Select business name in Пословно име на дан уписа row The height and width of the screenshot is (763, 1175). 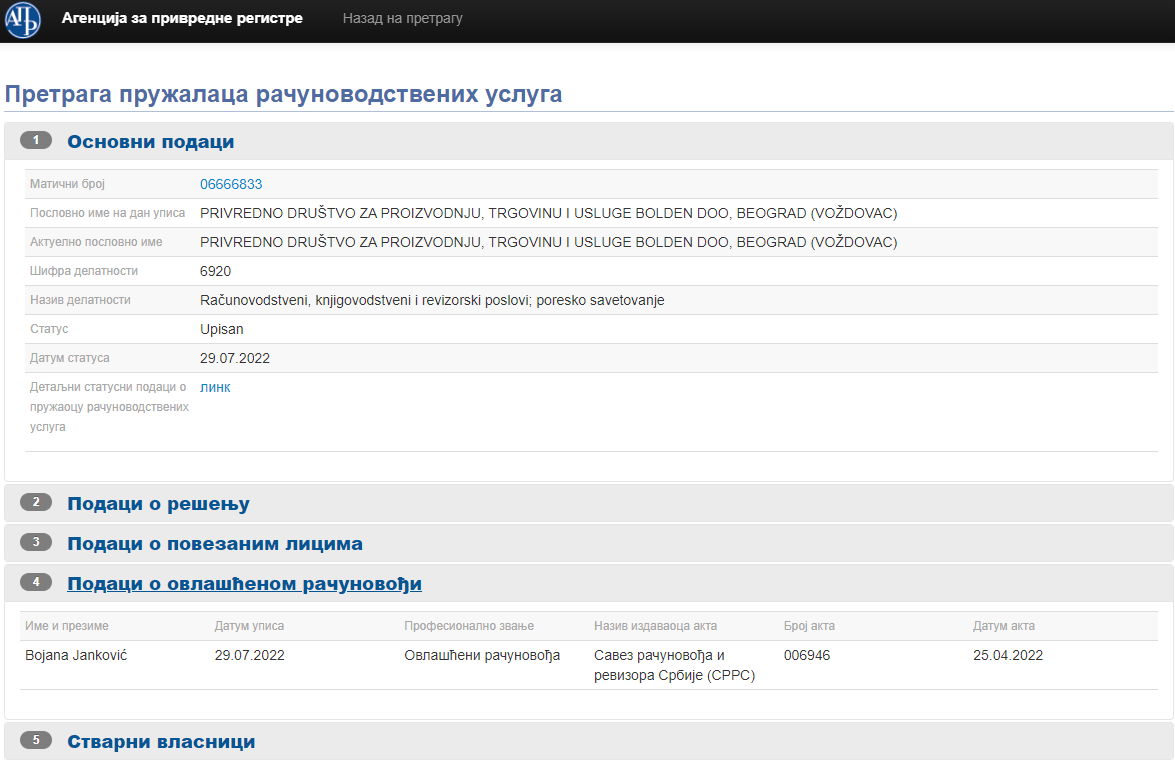(x=549, y=214)
